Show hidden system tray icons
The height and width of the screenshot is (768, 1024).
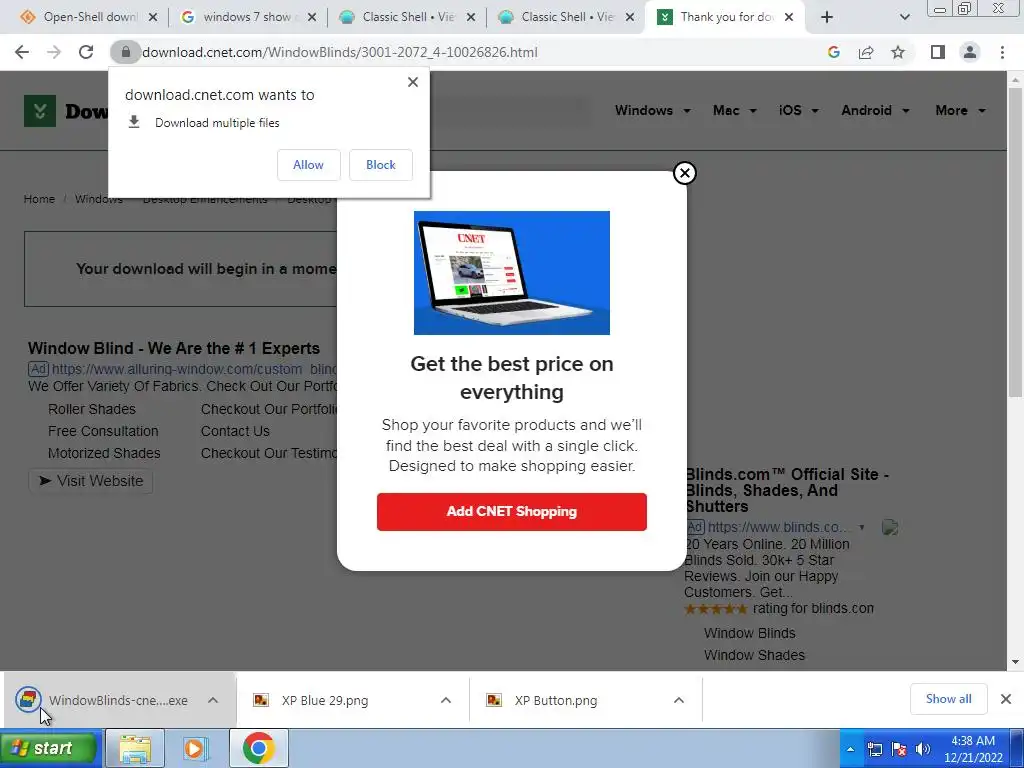point(850,749)
